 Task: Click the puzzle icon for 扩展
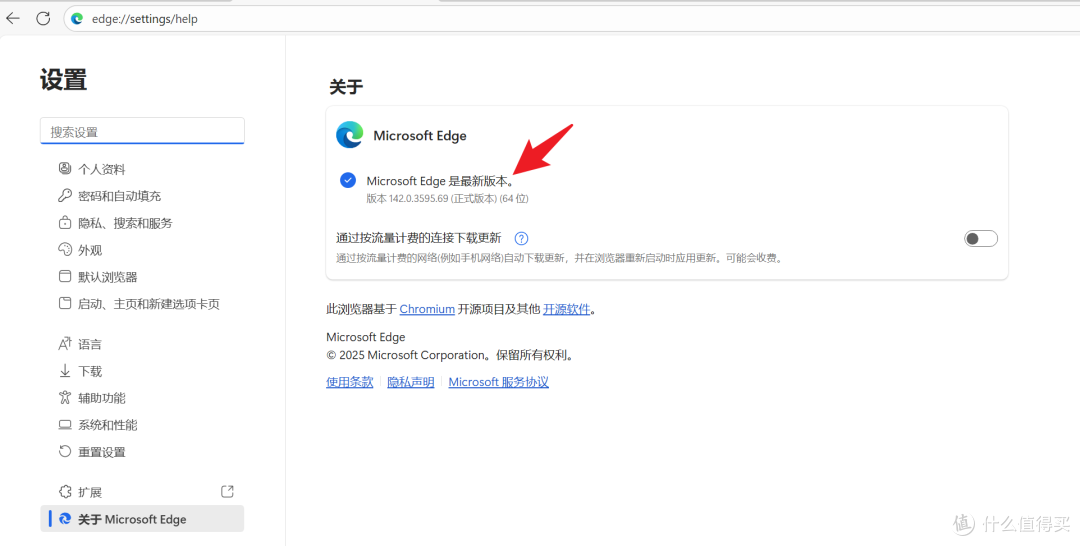coord(65,492)
